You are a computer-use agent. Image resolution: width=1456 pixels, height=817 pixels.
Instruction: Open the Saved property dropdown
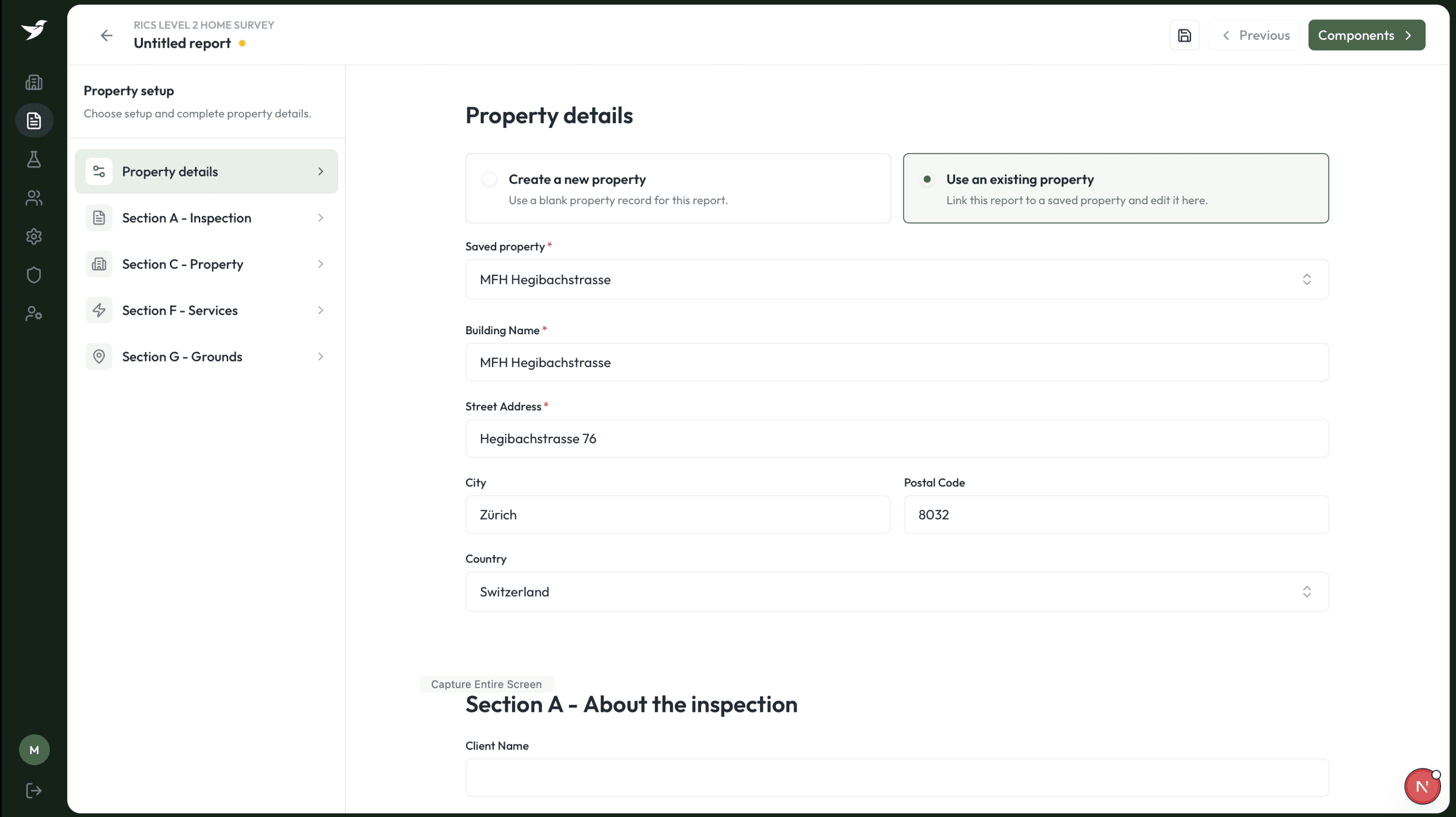(x=896, y=279)
